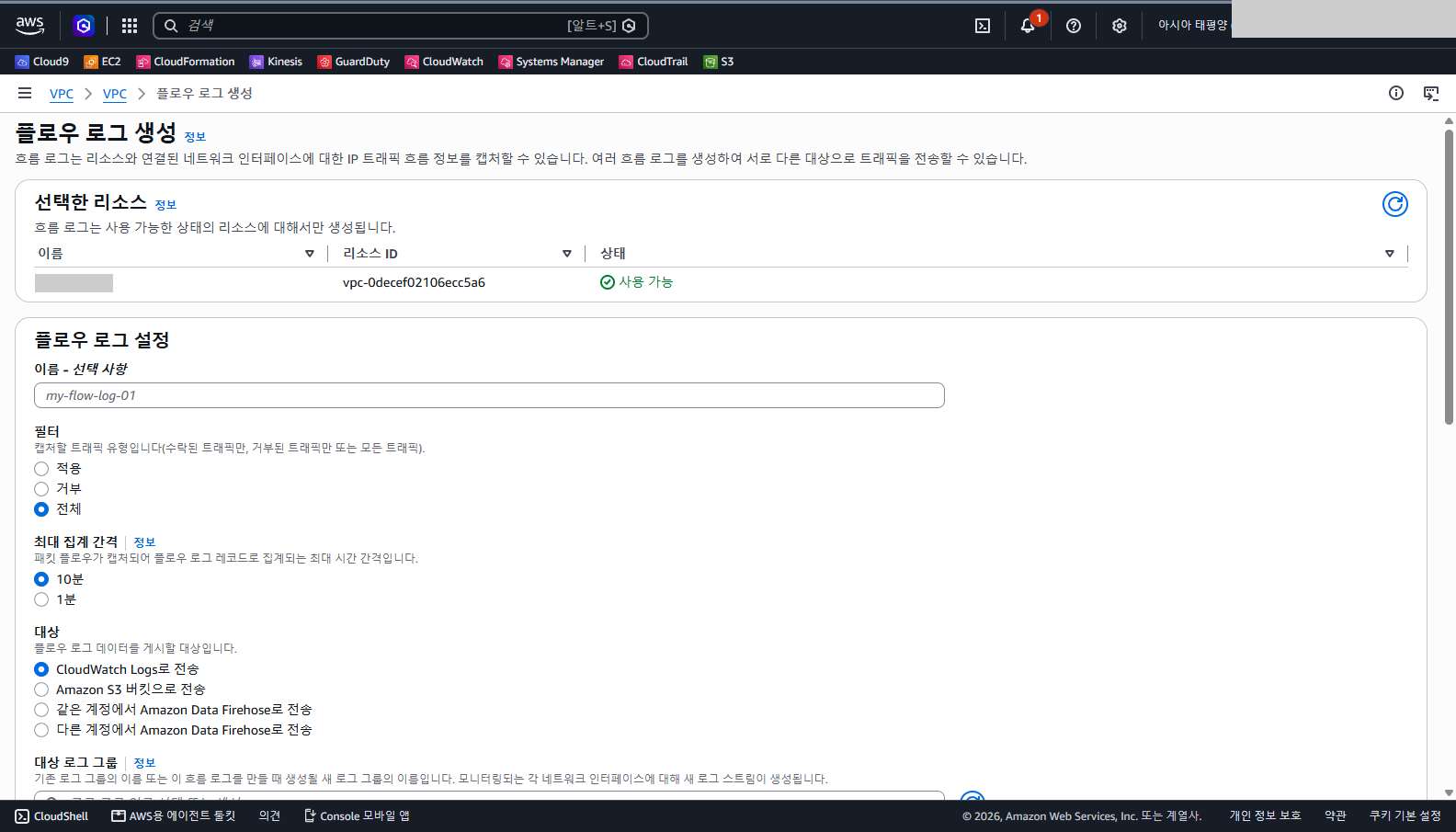Viewport: 1456px width, 832px height.
Task: Open the EC2 bookmark
Action: click(x=102, y=62)
